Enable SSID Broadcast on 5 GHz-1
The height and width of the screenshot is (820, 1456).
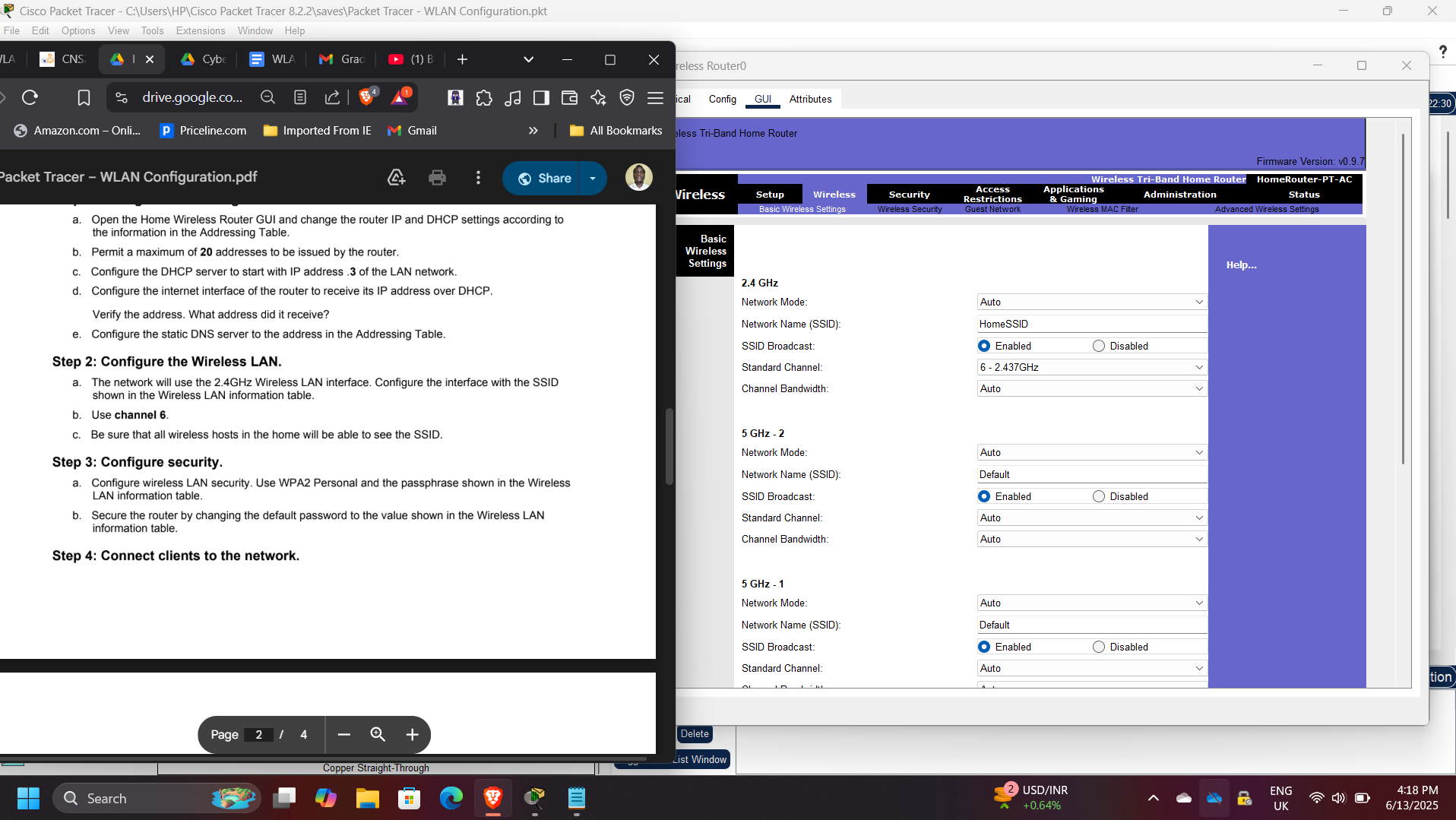pyautogui.click(x=984, y=646)
